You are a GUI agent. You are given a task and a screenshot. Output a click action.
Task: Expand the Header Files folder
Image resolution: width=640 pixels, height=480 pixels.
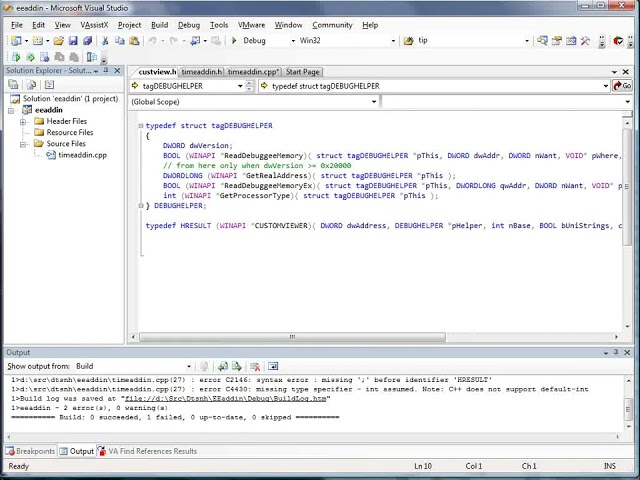23,122
